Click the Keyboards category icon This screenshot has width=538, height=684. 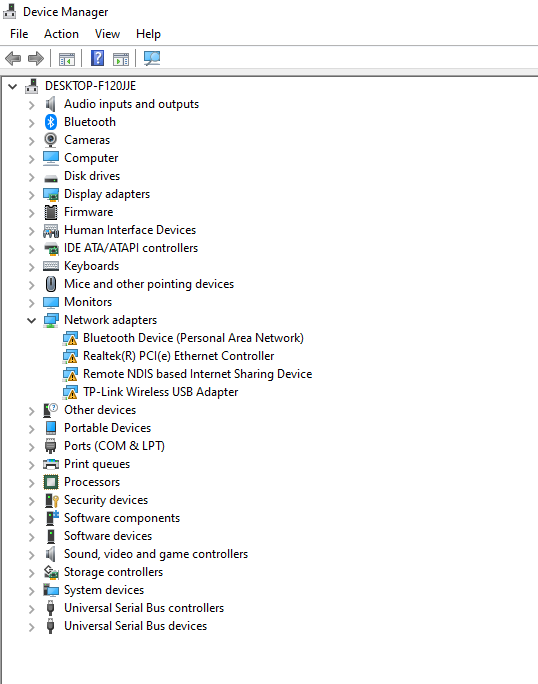point(51,266)
